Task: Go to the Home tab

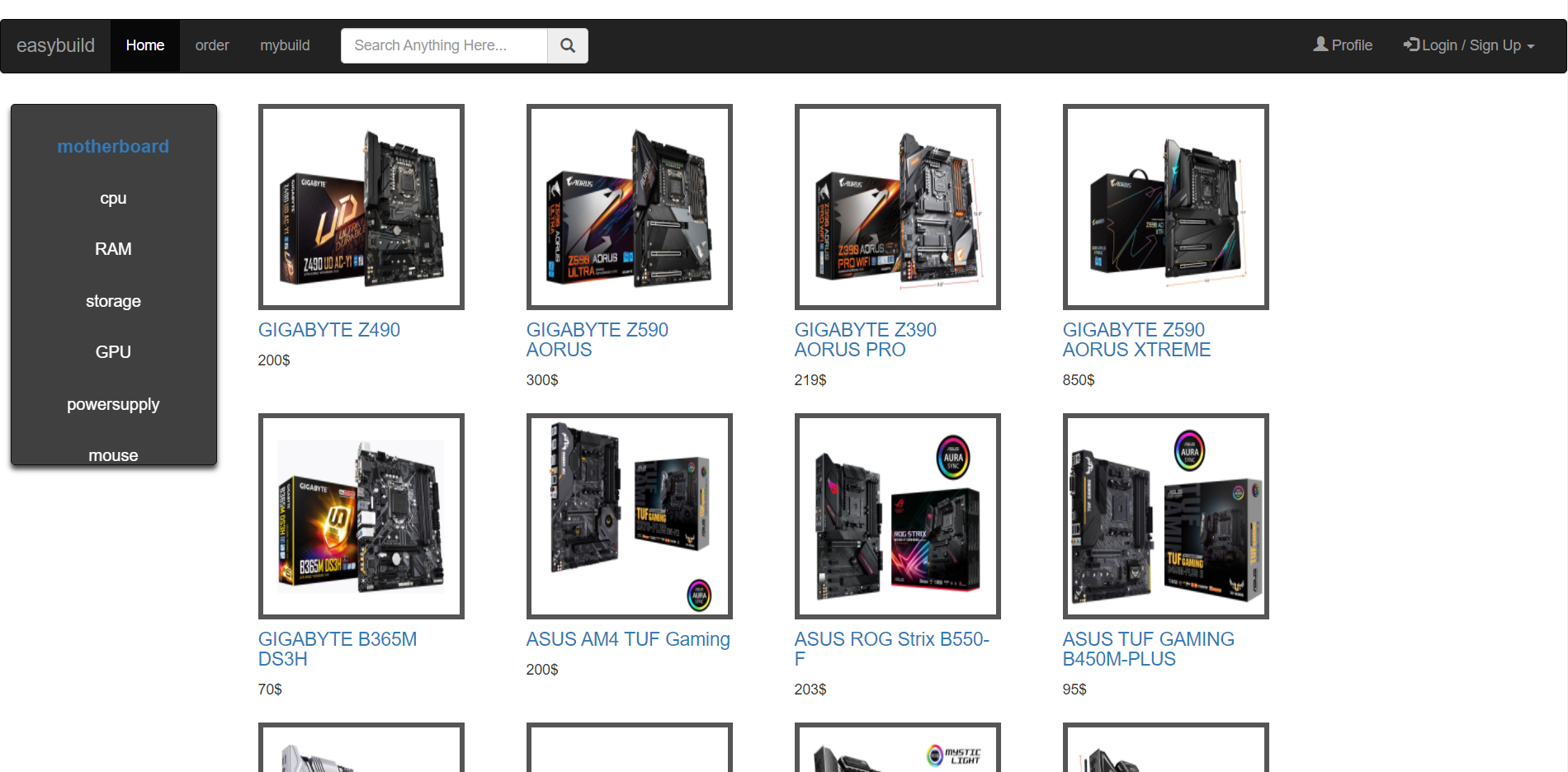Action: (x=145, y=45)
